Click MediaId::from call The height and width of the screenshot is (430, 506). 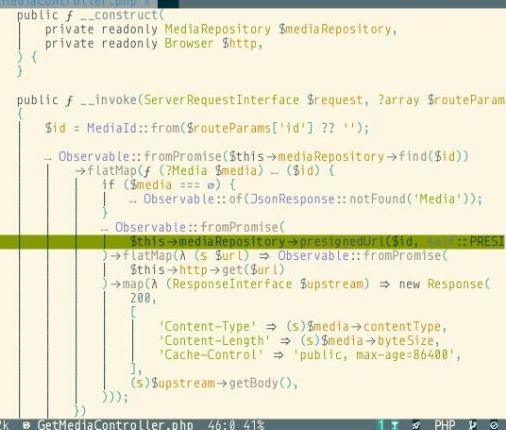click(x=133, y=128)
